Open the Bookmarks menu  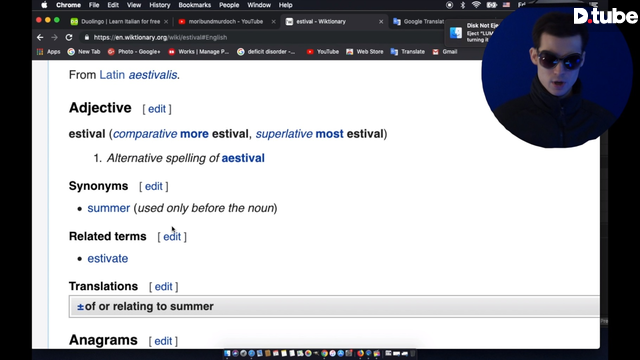pyautogui.click(x=195, y=5)
